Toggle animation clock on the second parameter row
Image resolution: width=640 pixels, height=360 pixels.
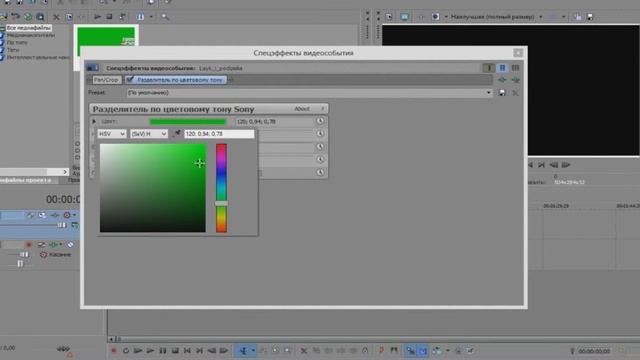click(x=320, y=134)
